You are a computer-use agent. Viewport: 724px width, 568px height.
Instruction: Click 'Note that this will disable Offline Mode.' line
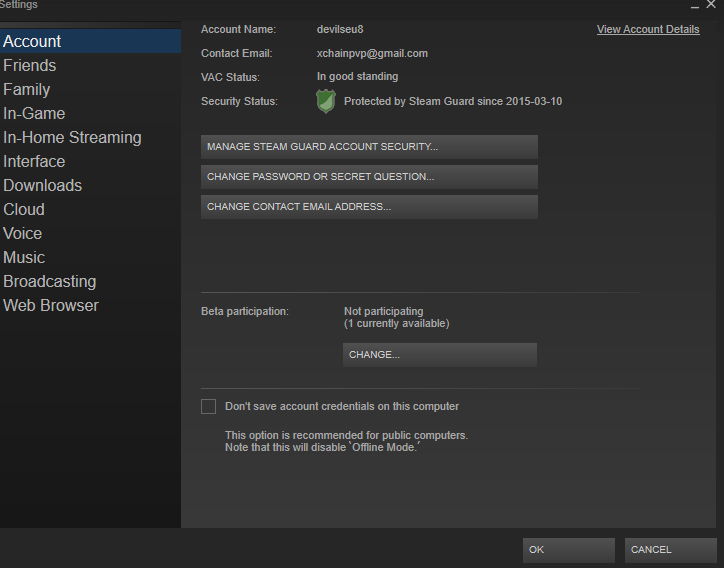click(322, 447)
